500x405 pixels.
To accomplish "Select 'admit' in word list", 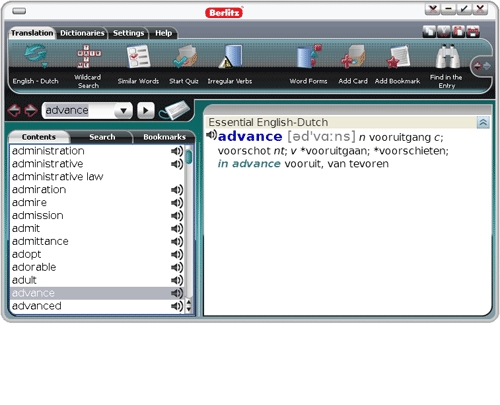I will 26,229.
